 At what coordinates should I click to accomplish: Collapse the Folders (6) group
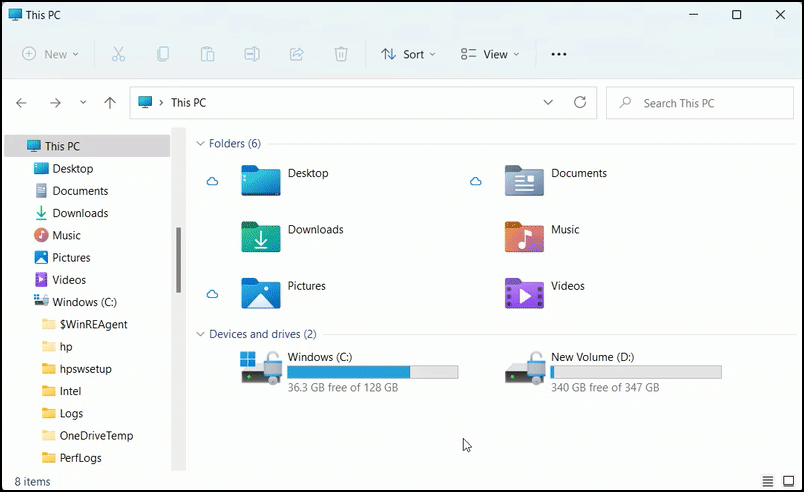(x=200, y=144)
